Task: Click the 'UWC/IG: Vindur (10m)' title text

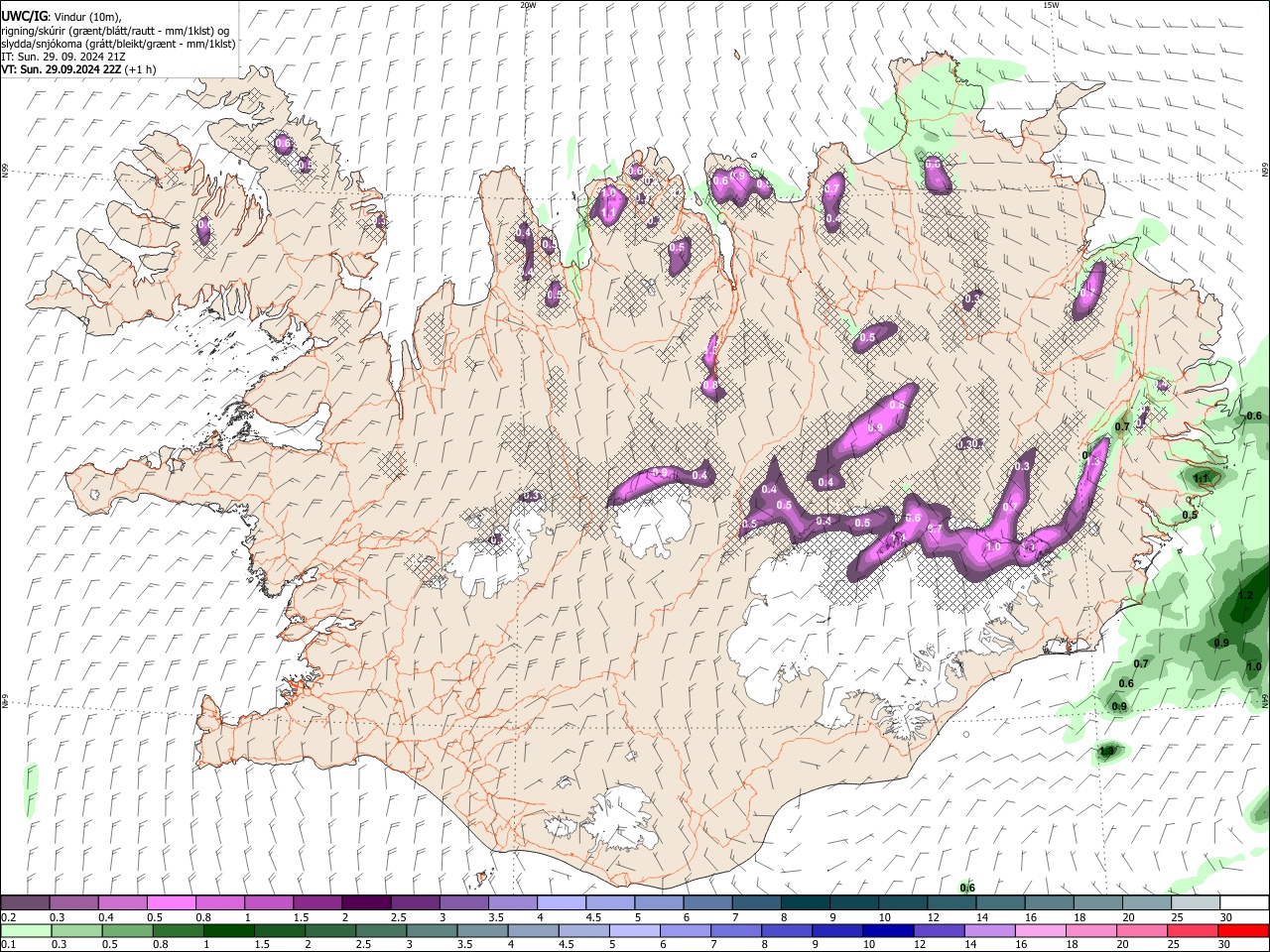Action: pyautogui.click(x=62, y=17)
